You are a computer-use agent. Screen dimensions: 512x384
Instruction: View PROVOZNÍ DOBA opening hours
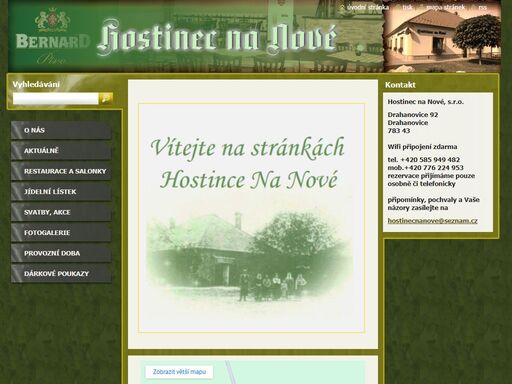click(61, 253)
